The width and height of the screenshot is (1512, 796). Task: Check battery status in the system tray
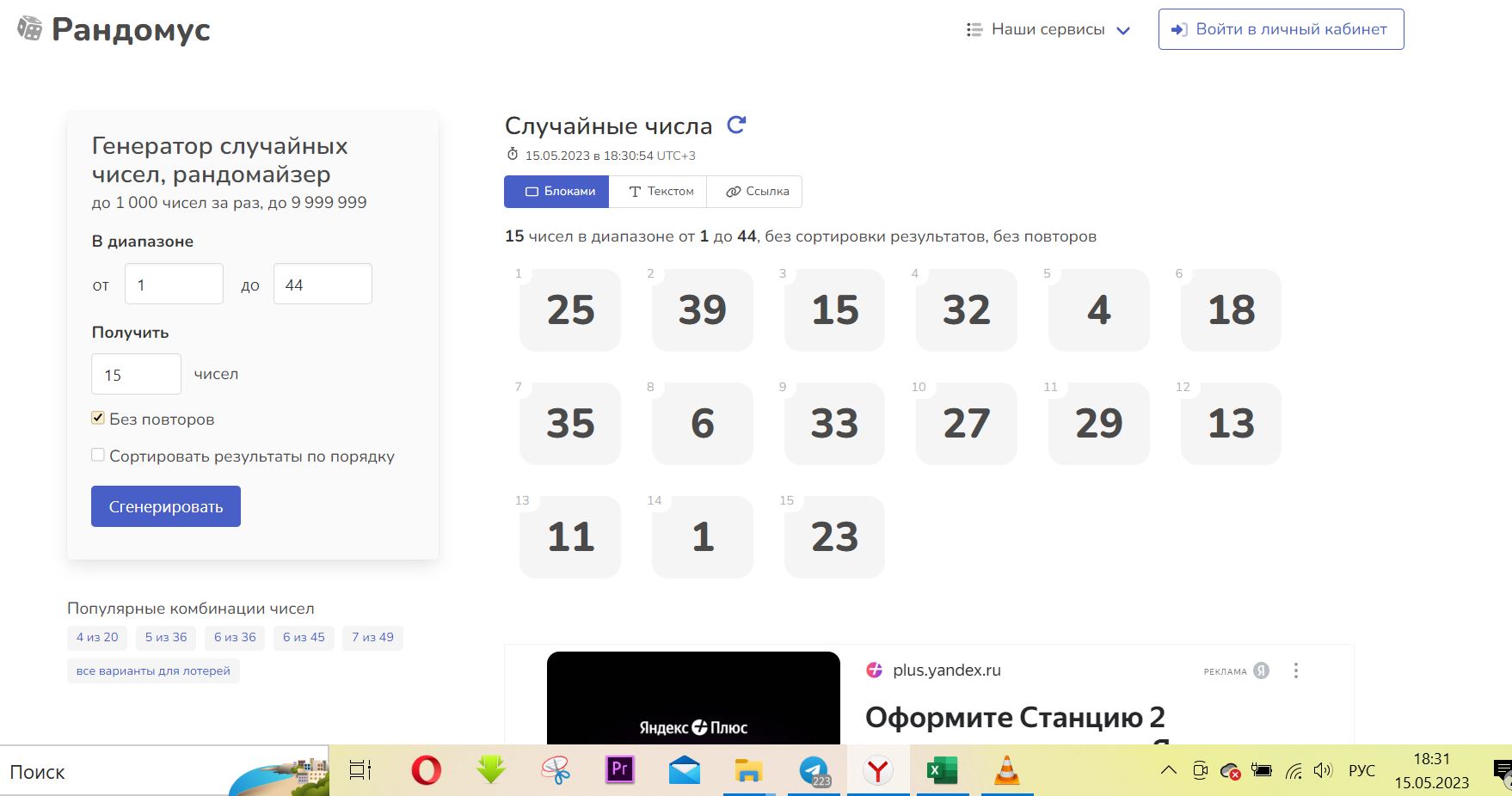tap(1262, 770)
